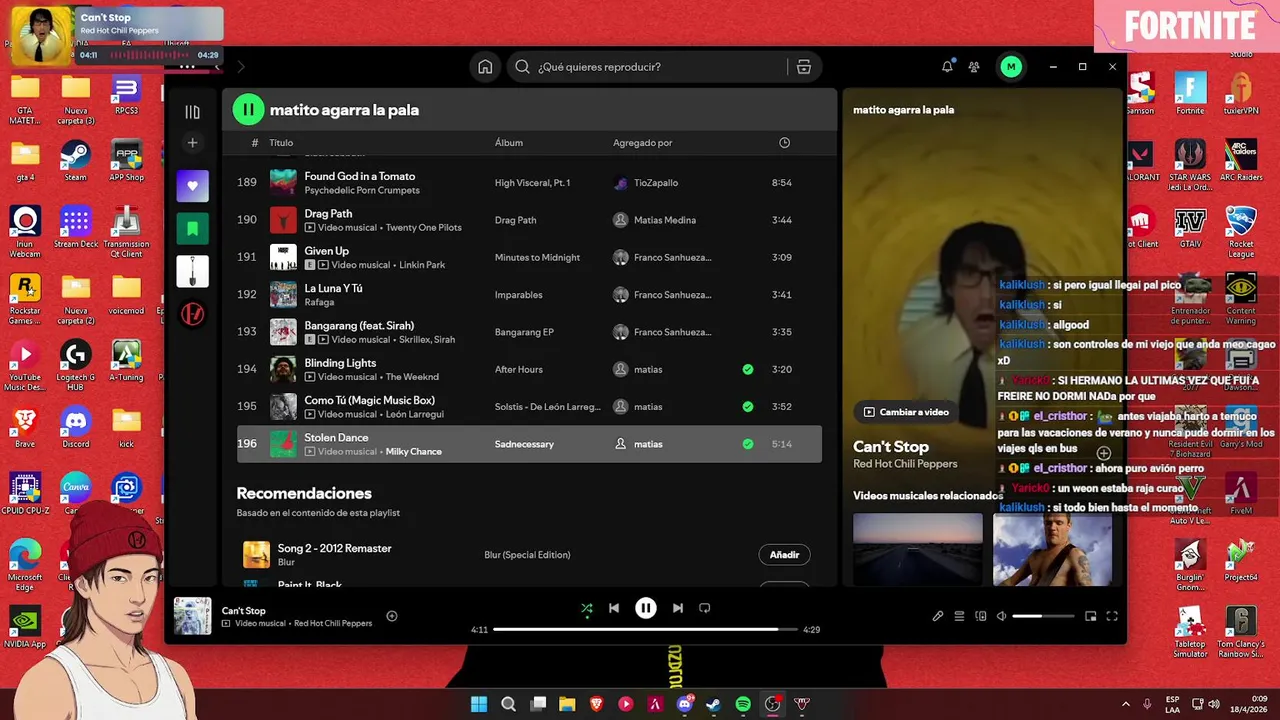Open Skrillex, Sirah artist link
Screen dimensions: 1280x720
point(427,340)
